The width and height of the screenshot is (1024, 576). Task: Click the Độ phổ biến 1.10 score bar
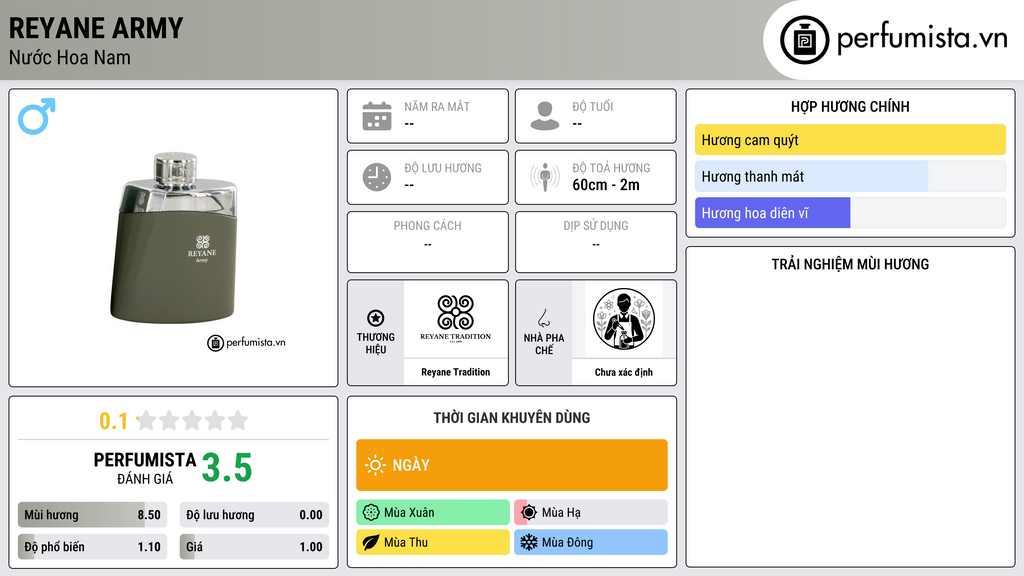click(x=92, y=547)
